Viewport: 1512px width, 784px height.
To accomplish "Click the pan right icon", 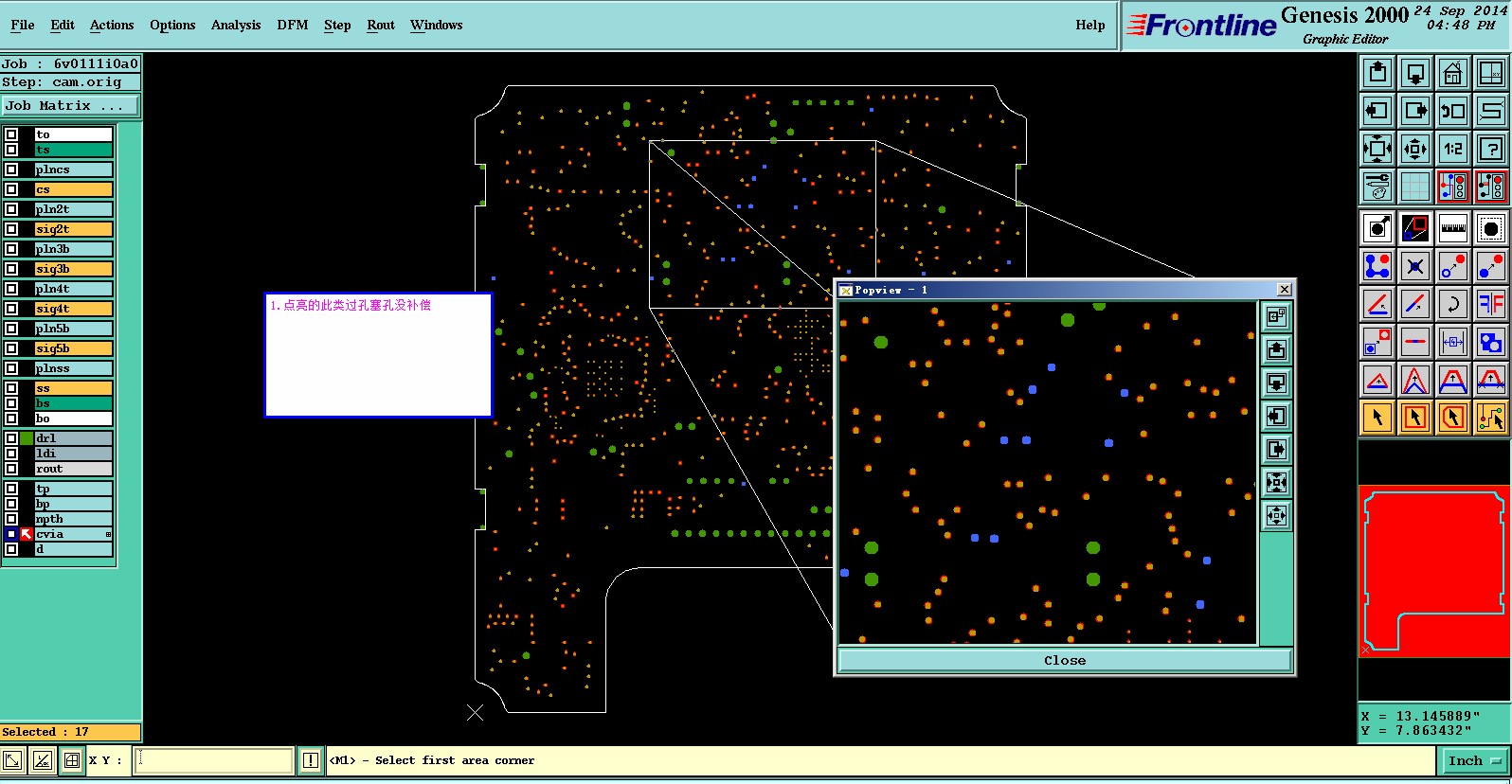I will [1415, 111].
